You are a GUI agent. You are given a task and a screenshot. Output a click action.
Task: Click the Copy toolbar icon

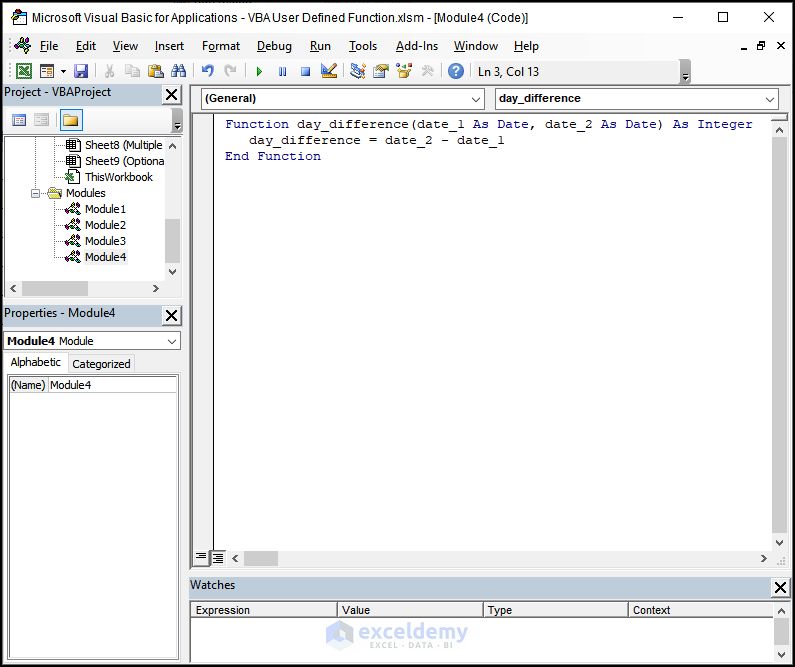pyautogui.click(x=132, y=71)
